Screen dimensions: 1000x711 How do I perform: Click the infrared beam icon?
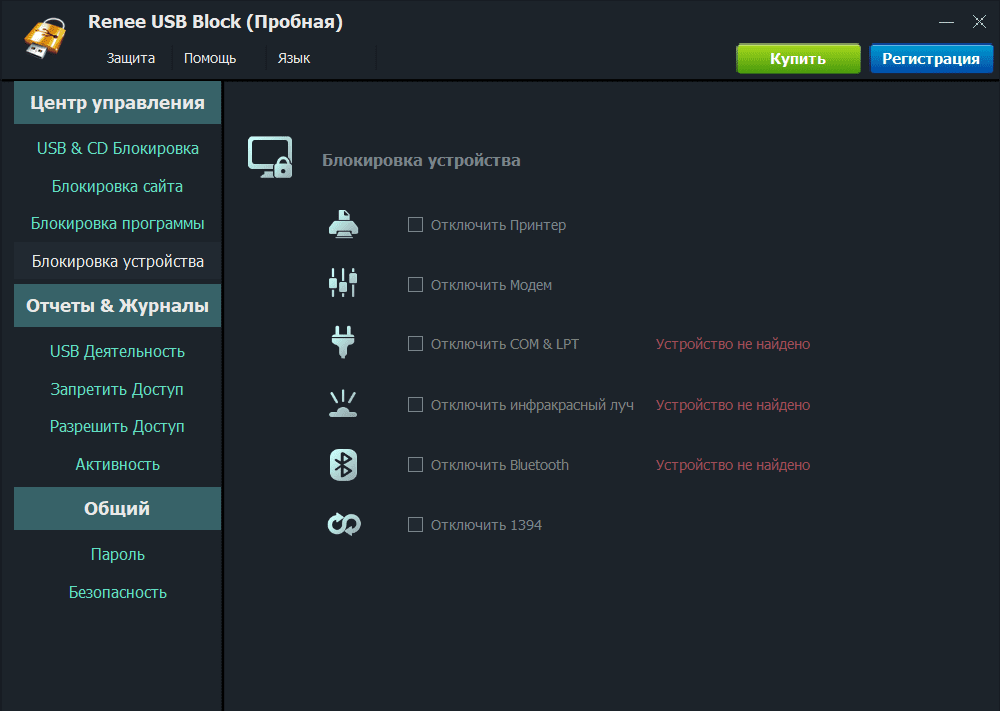343,404
